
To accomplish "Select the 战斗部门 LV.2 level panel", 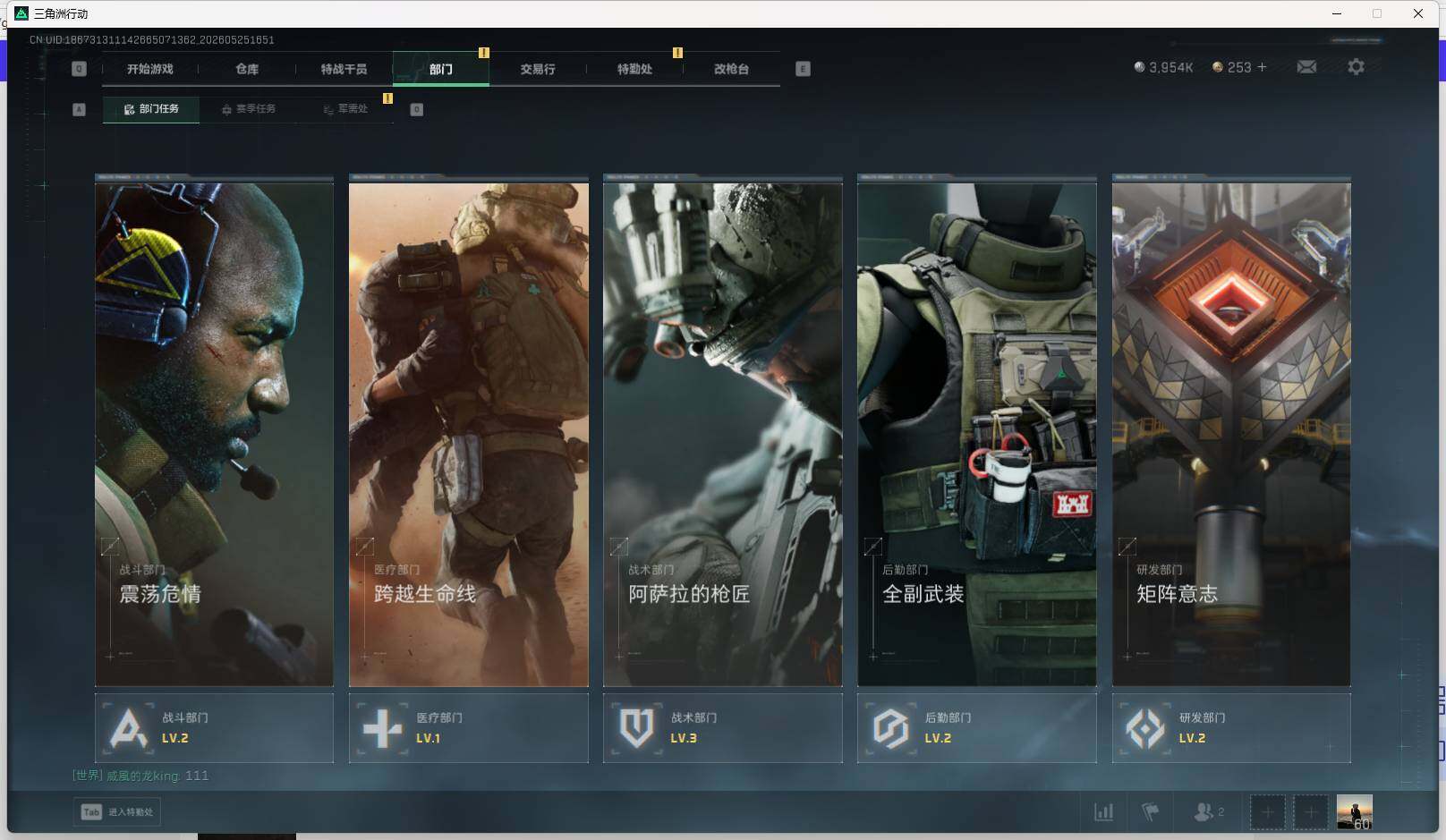I will click(214, 728).
